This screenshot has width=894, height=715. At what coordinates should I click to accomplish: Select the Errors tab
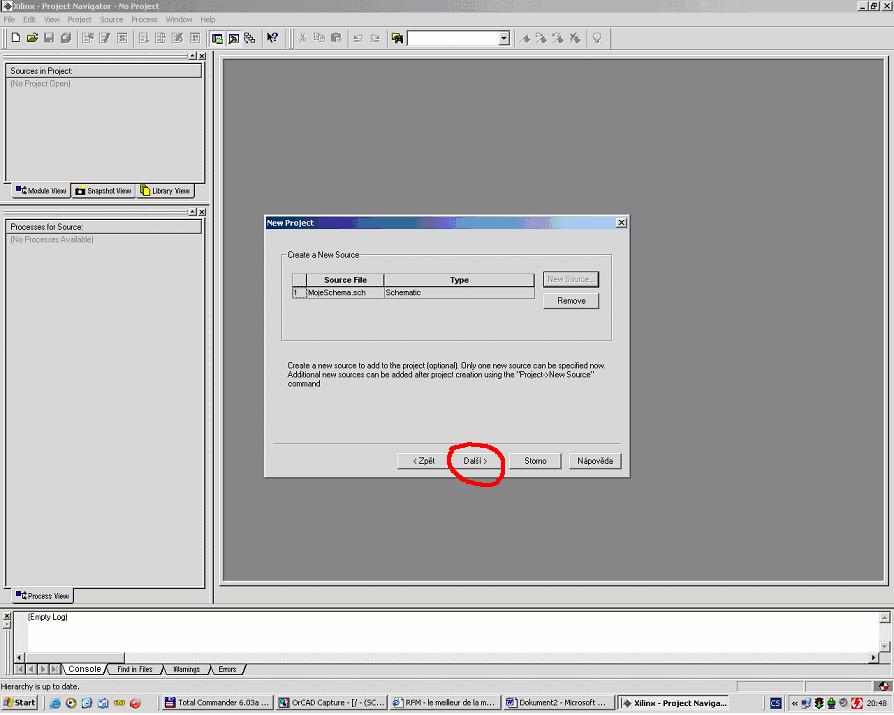[x=227, y=669]
